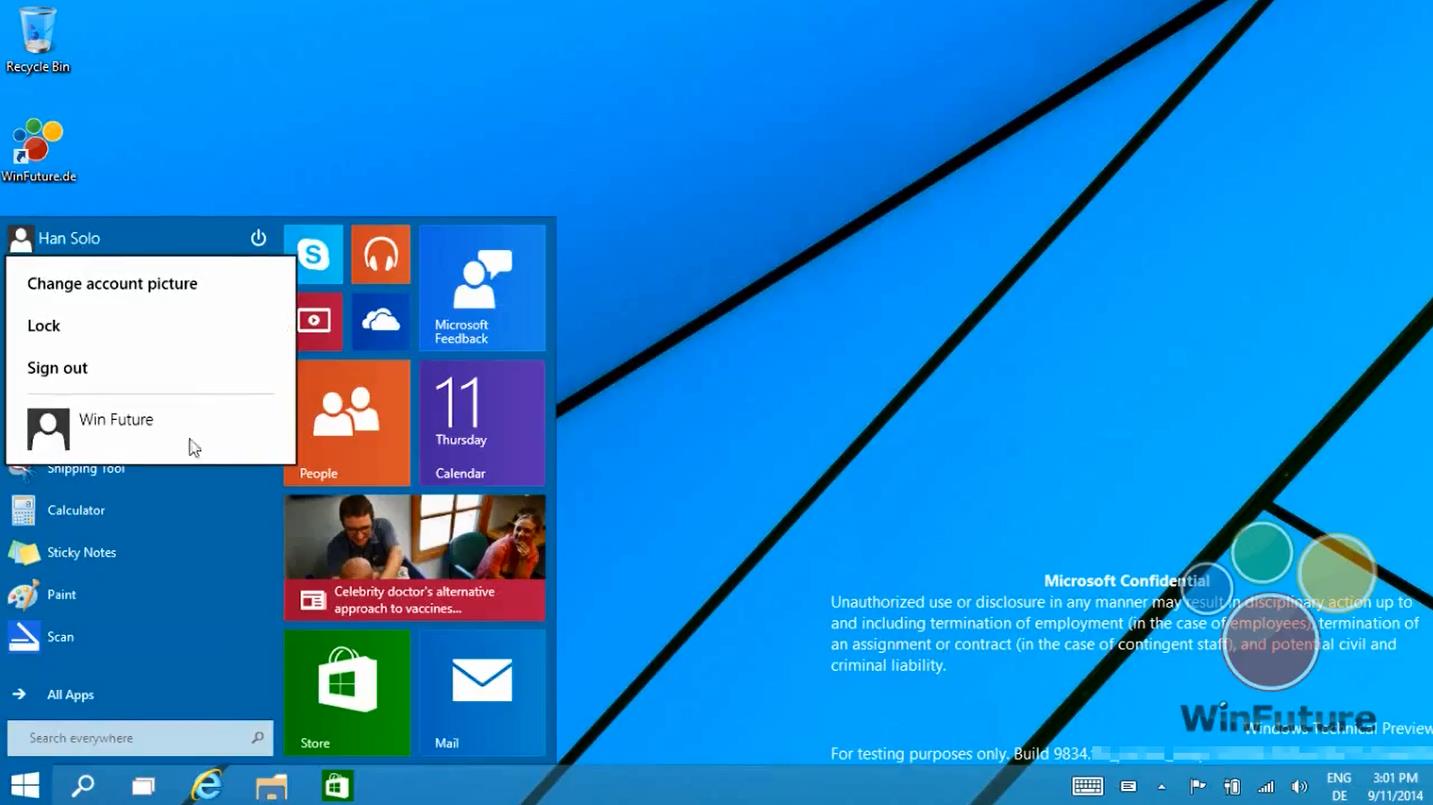The width and height of the screenshot is (1433, 805).
Task: Click the power and battery tray icon
Action: [1232, 786]
